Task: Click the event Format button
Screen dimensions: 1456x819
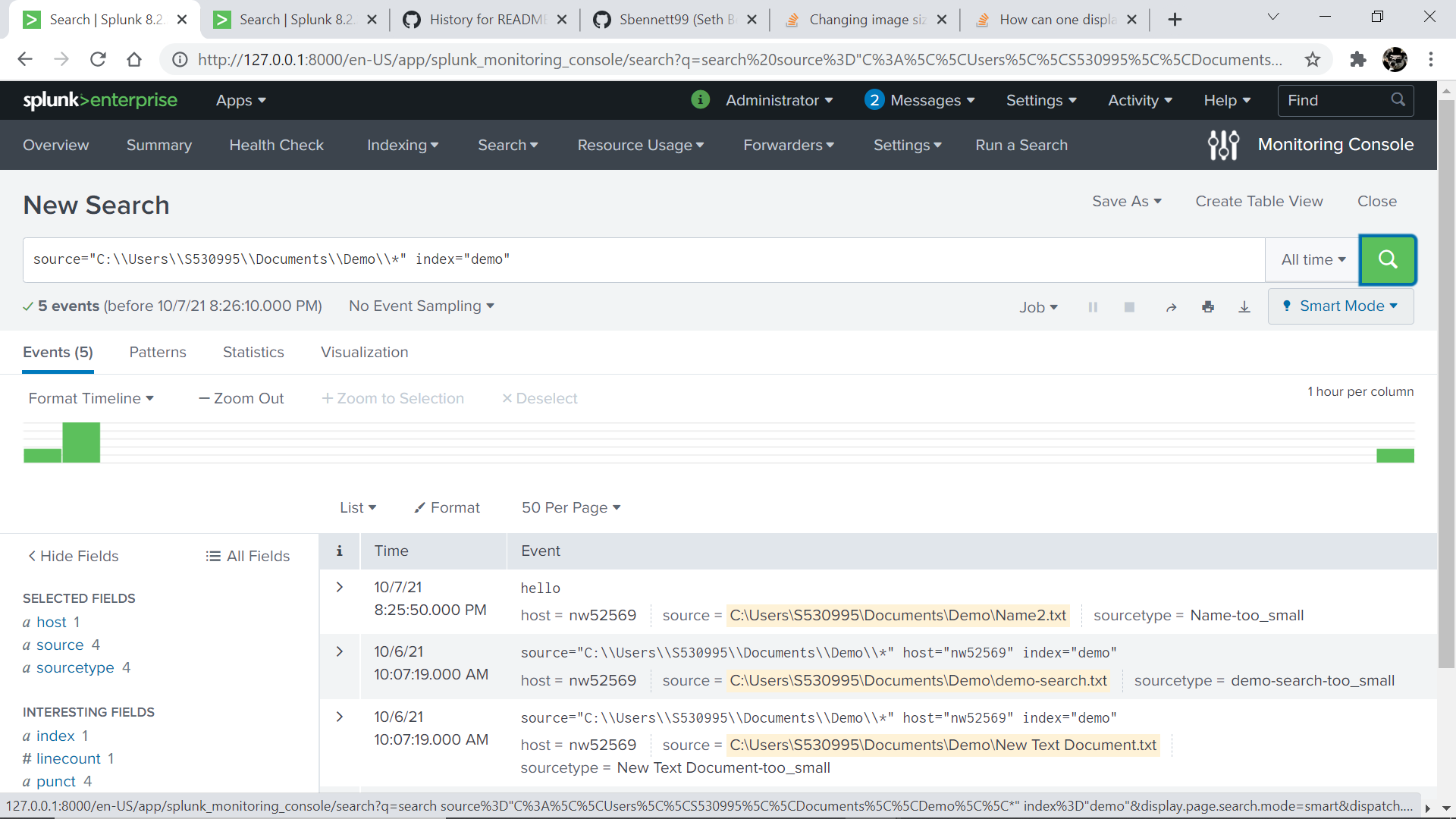Action: click(x=447, y=507)
